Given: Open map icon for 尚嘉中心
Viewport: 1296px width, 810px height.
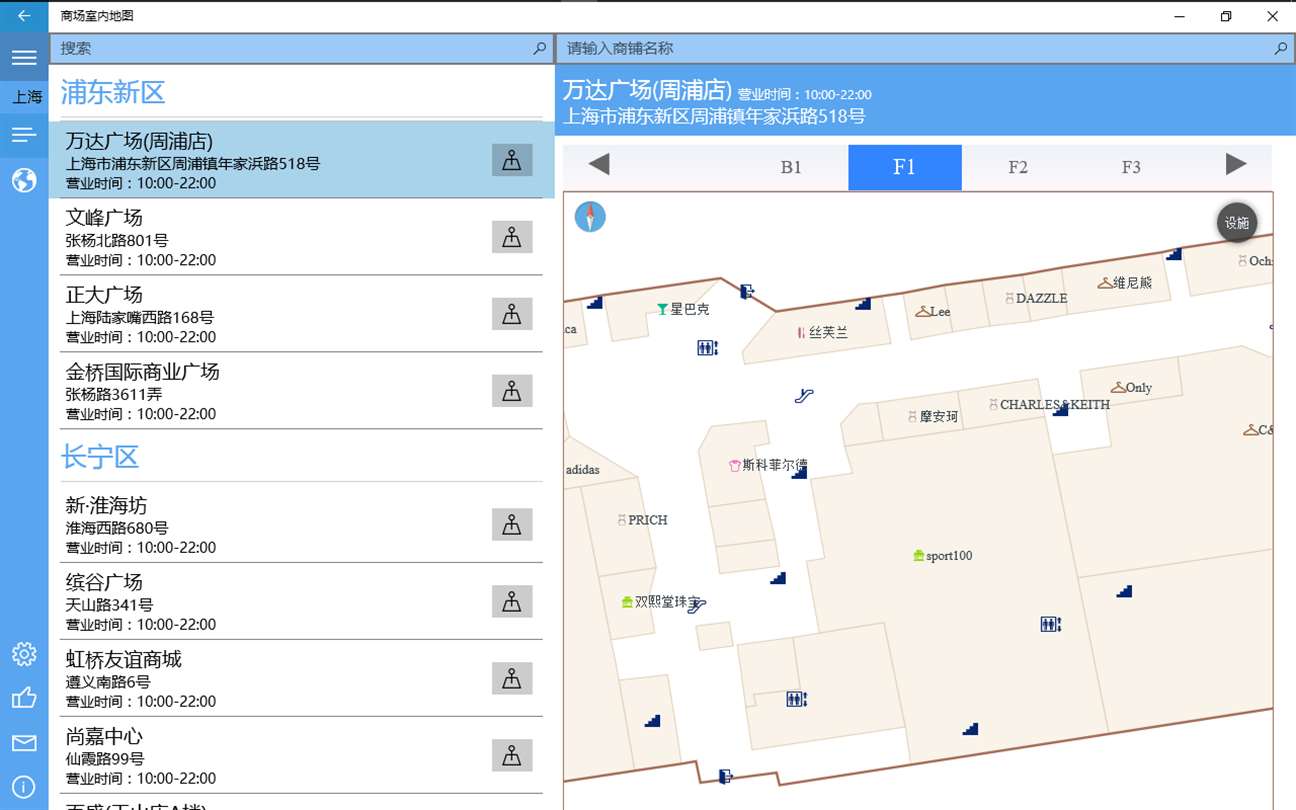Looking at the screenshot, I should point(512,756).
